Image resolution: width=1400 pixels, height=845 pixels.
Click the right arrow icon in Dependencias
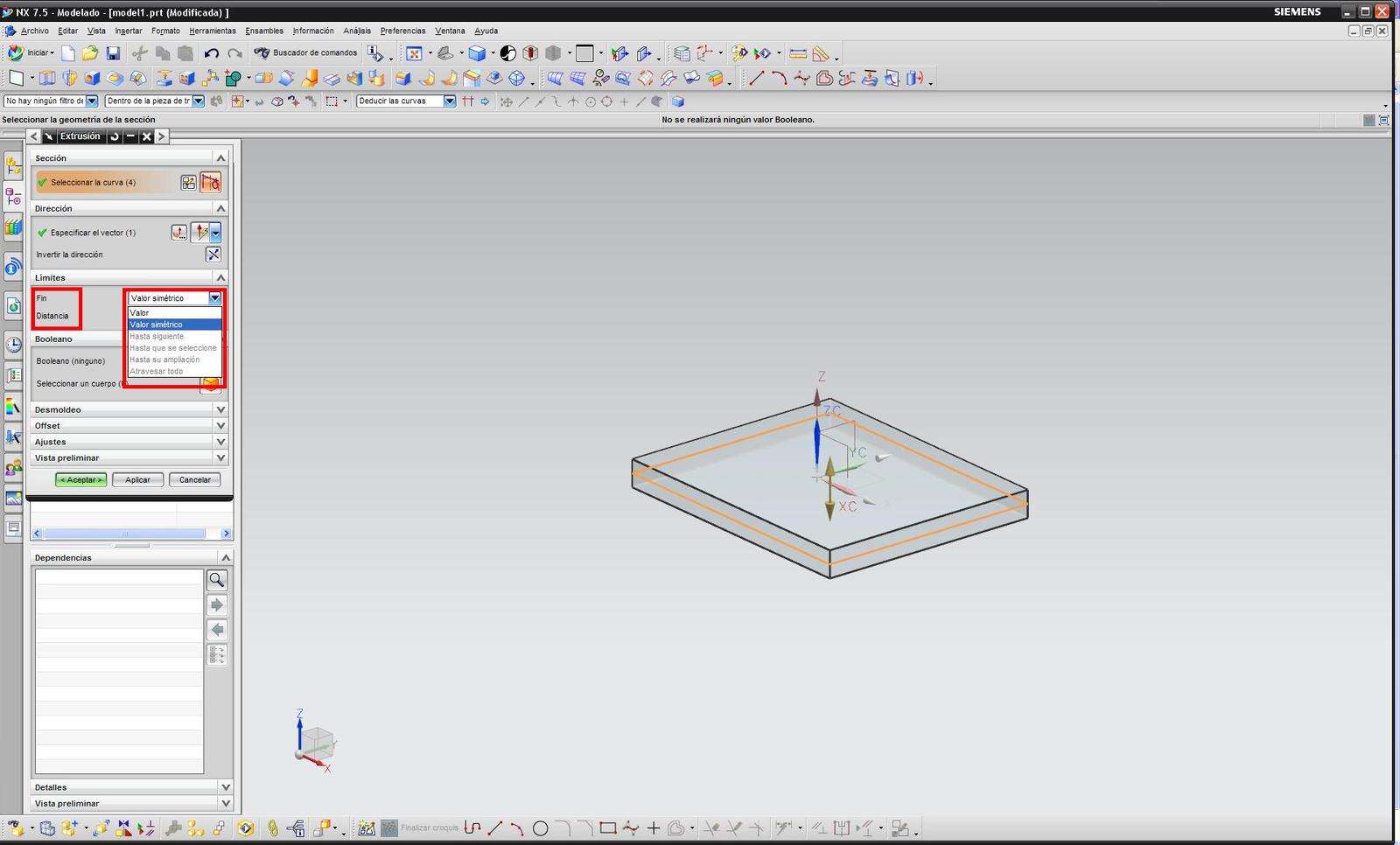click(217, 605)
